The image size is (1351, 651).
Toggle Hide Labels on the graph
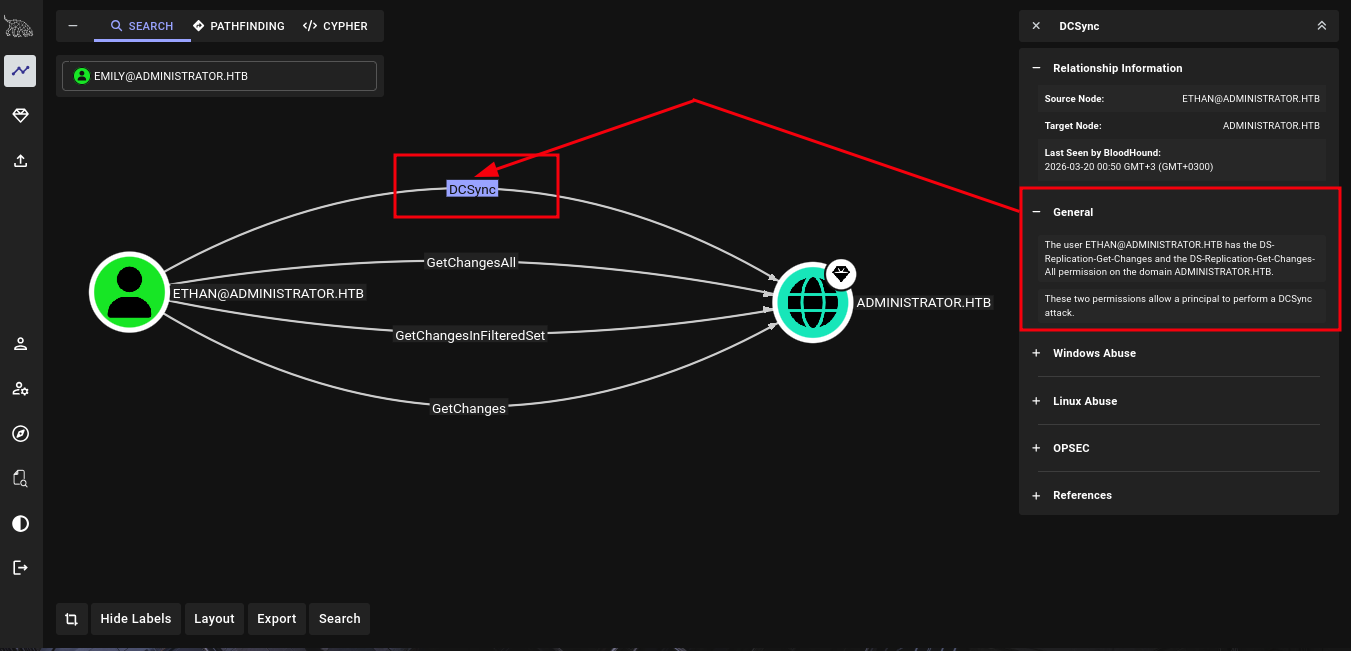point(136,619)
